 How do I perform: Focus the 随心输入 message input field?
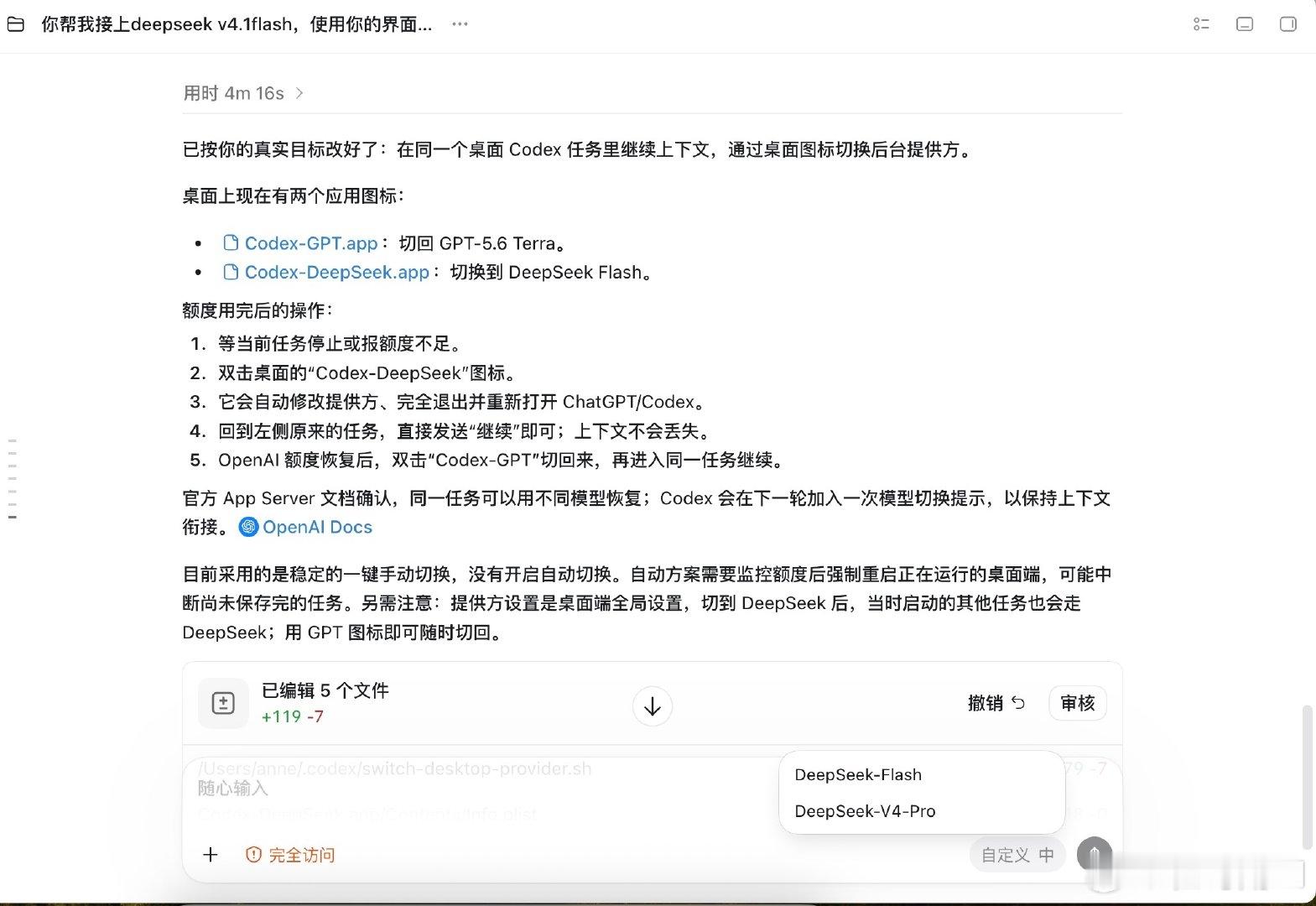tap(486, 789)
